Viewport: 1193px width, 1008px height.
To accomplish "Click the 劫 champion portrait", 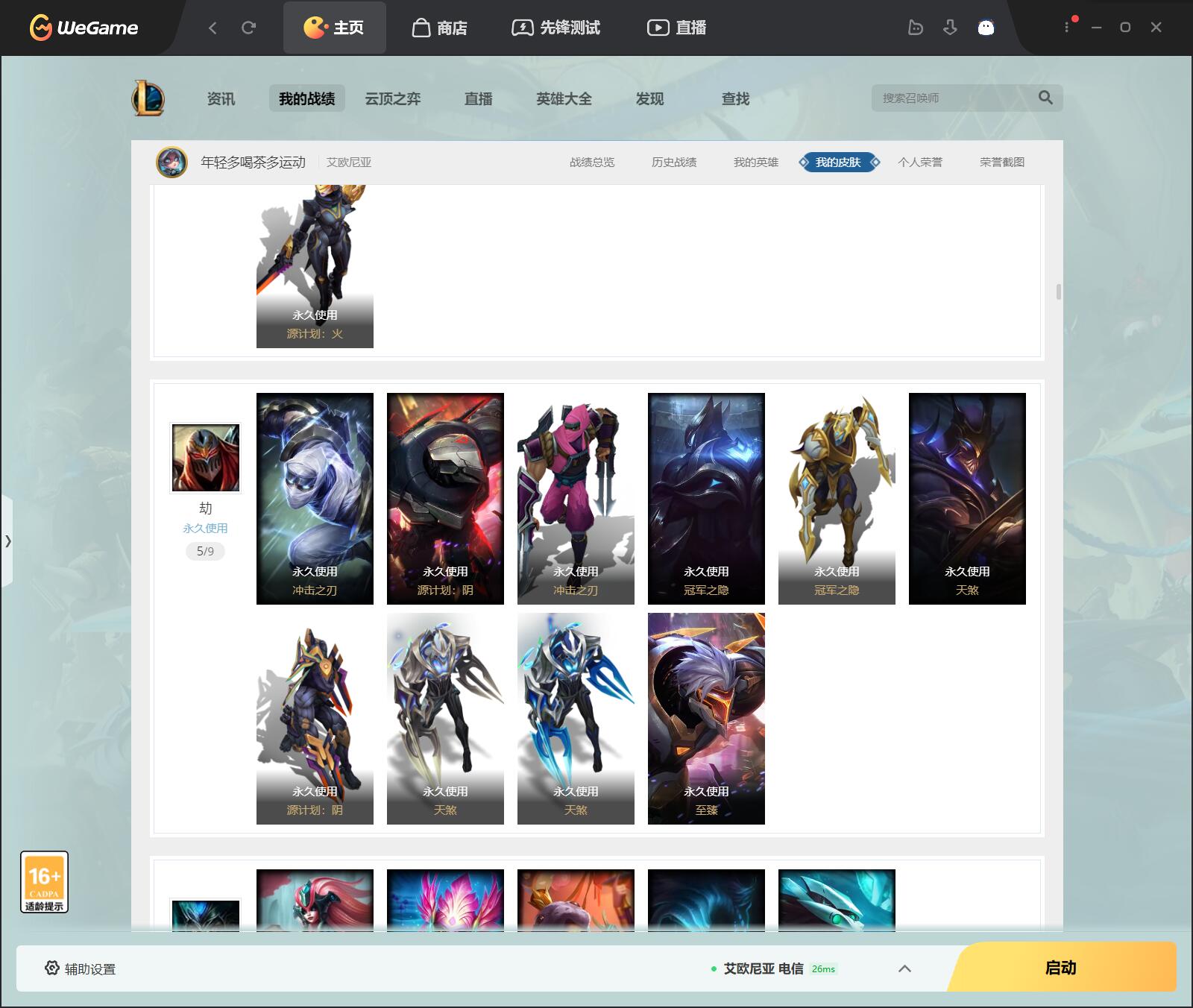I will tap(206, 458).
